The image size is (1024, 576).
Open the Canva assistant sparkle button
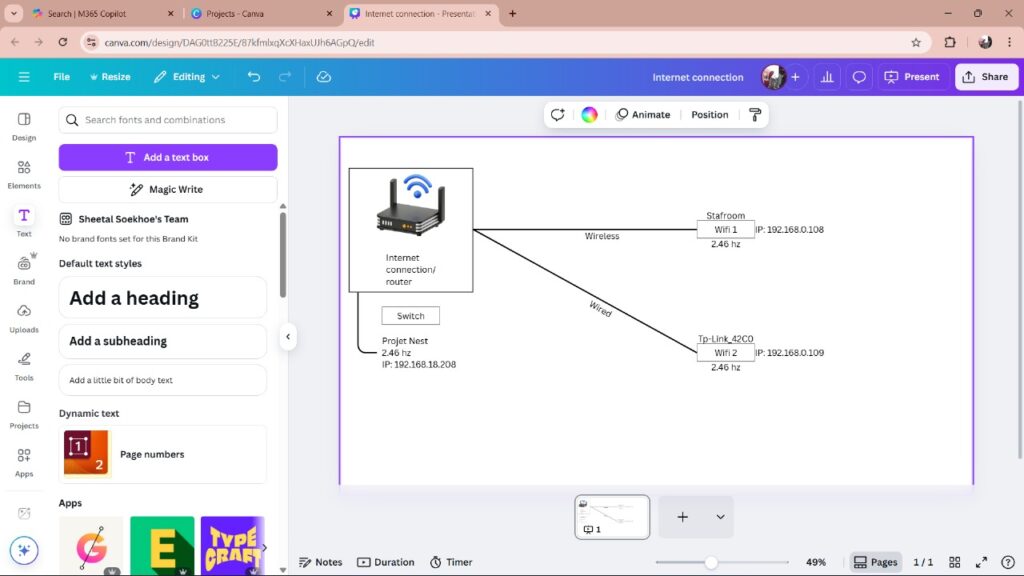25,550
